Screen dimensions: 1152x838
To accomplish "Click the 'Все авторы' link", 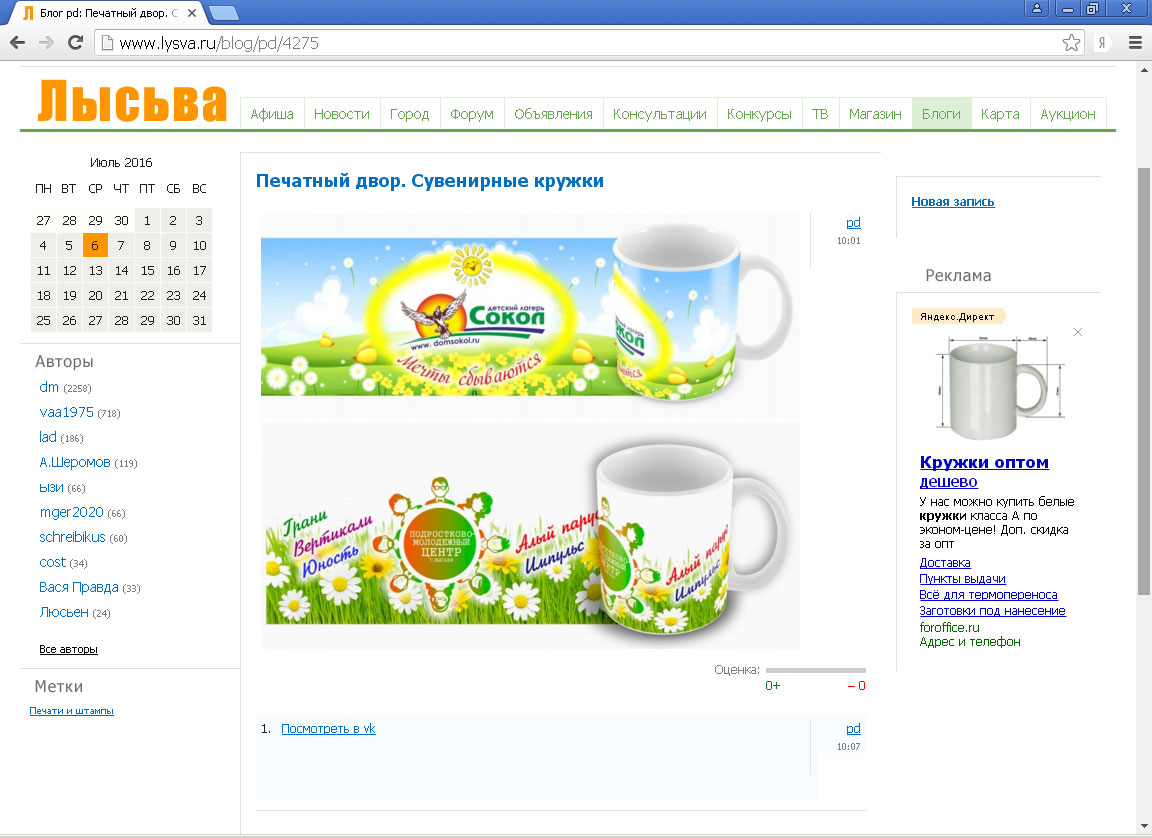I will point(68,649).
